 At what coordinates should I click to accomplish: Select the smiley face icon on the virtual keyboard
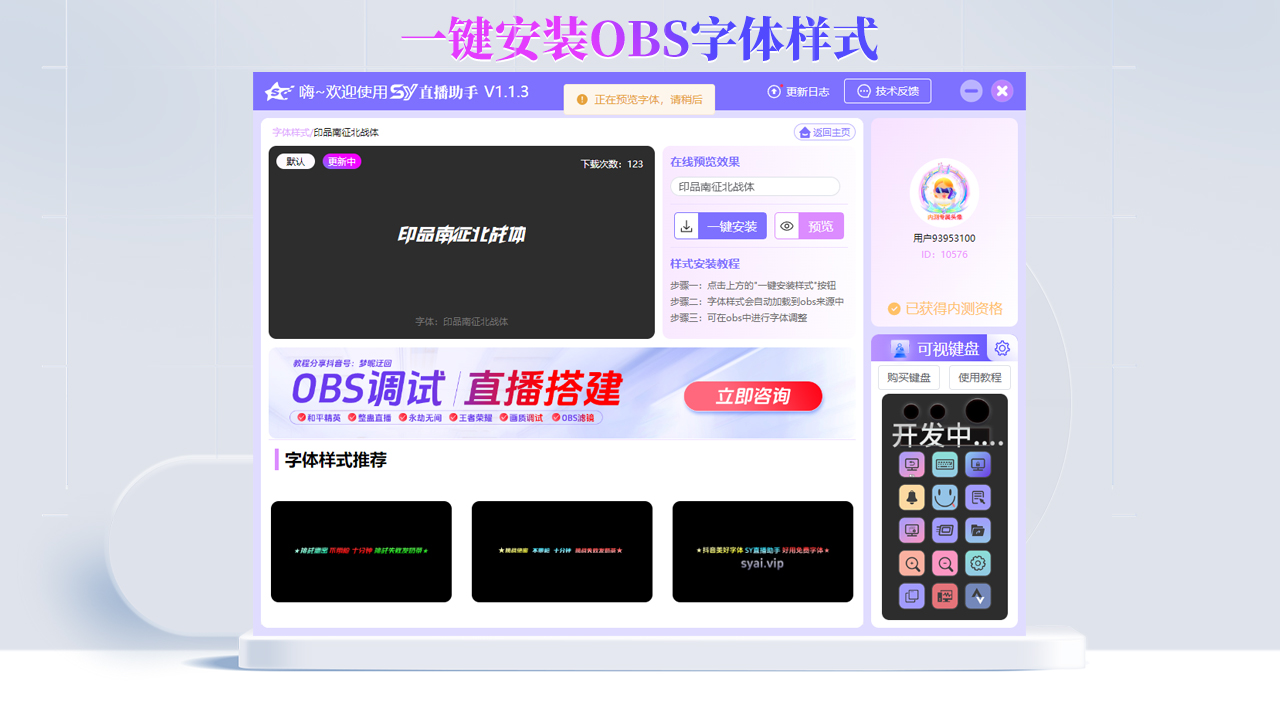[945, 497]
